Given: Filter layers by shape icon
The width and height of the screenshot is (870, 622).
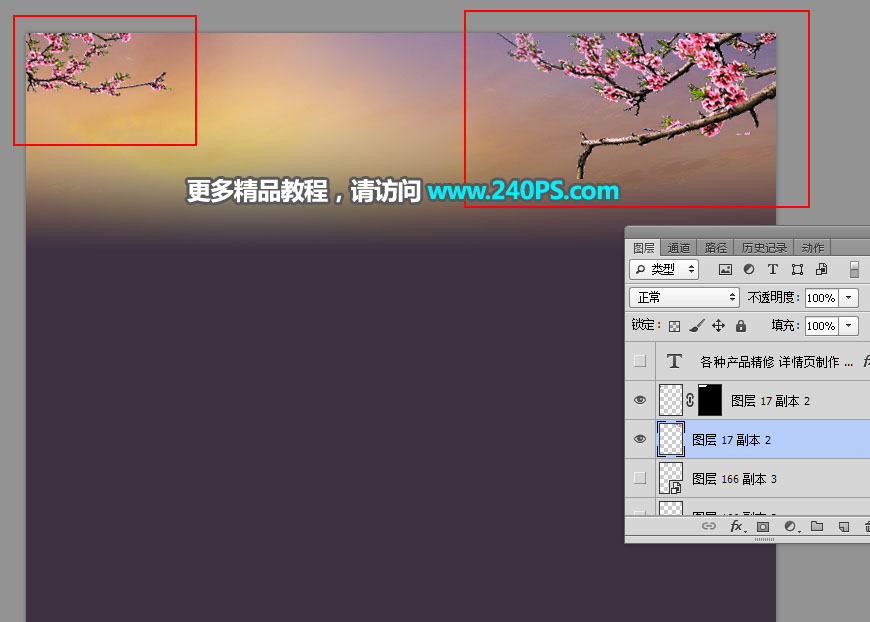Looking at the screenshot, I should 797,270.
